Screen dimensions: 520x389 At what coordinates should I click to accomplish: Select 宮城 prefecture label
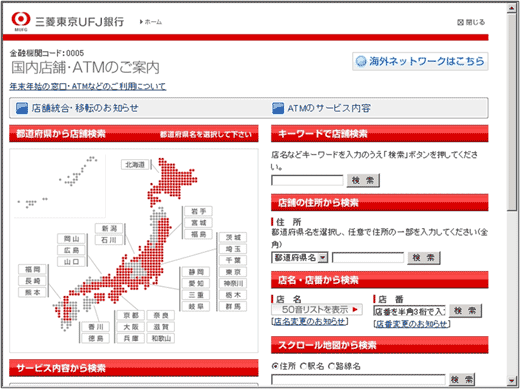(x=198, y=223)
